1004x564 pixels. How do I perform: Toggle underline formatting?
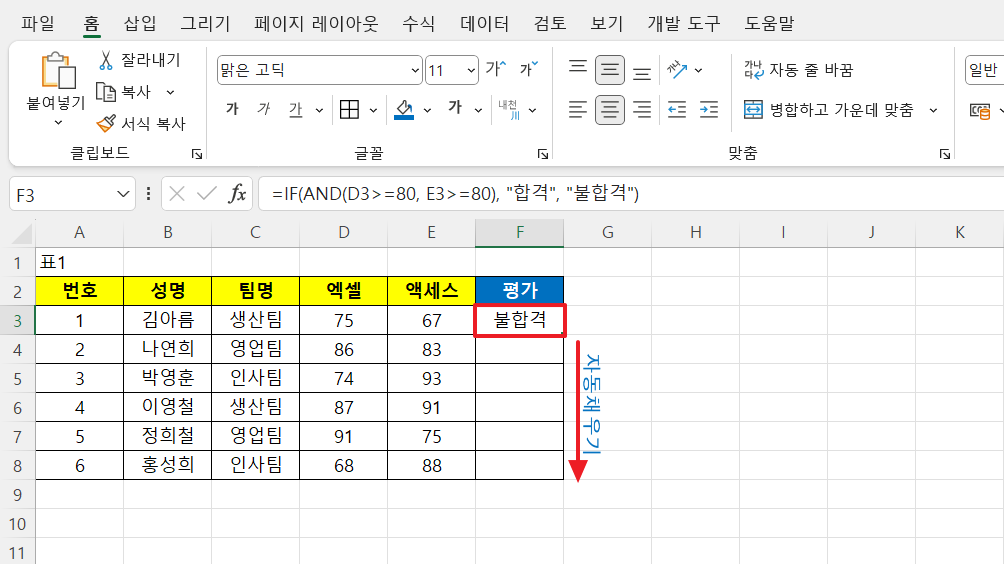pos(295,109)
